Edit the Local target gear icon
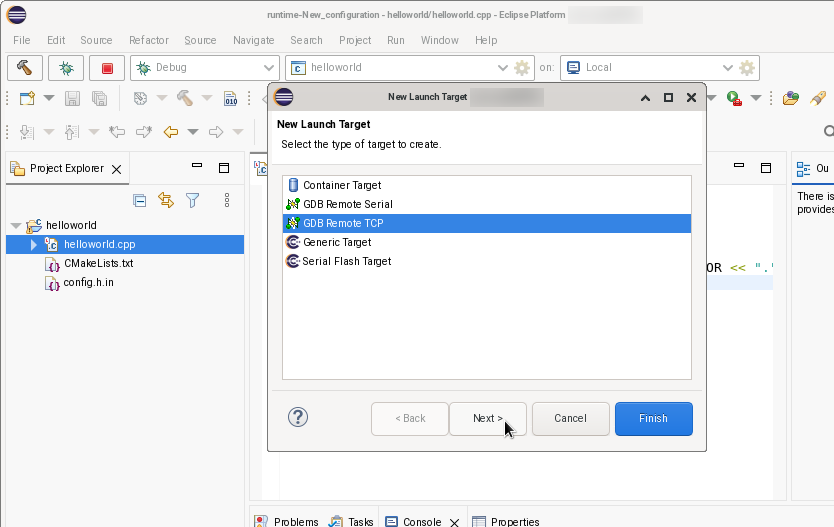 tap(747, 68)
